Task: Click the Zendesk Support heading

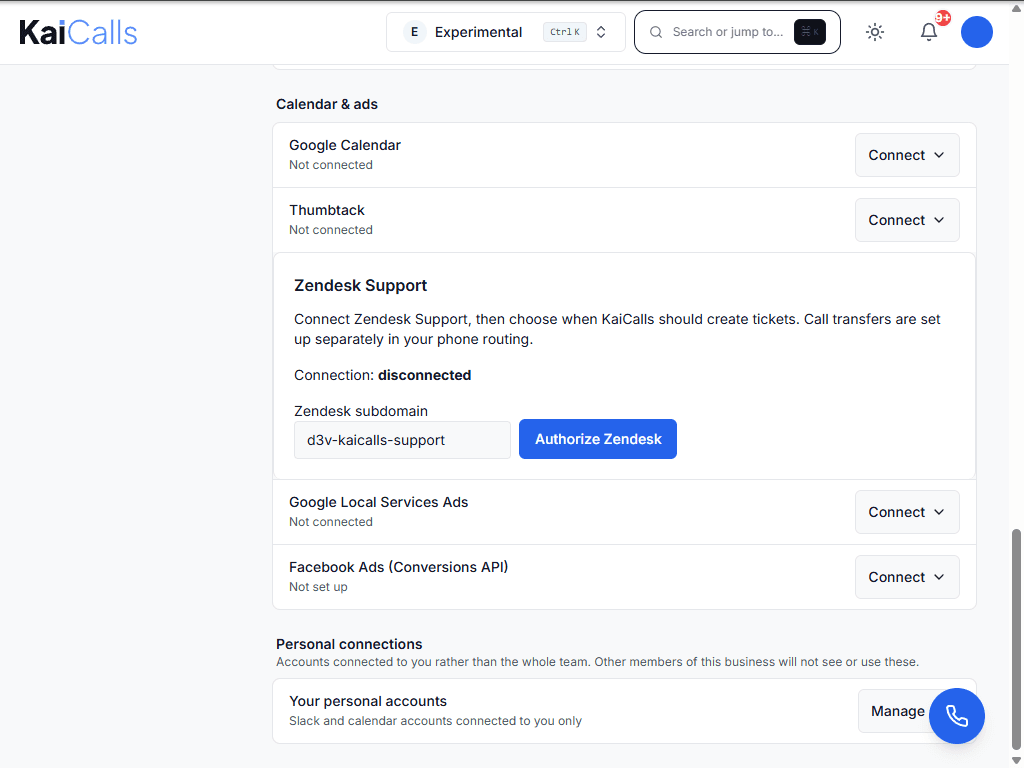Action: pos(360,285)
